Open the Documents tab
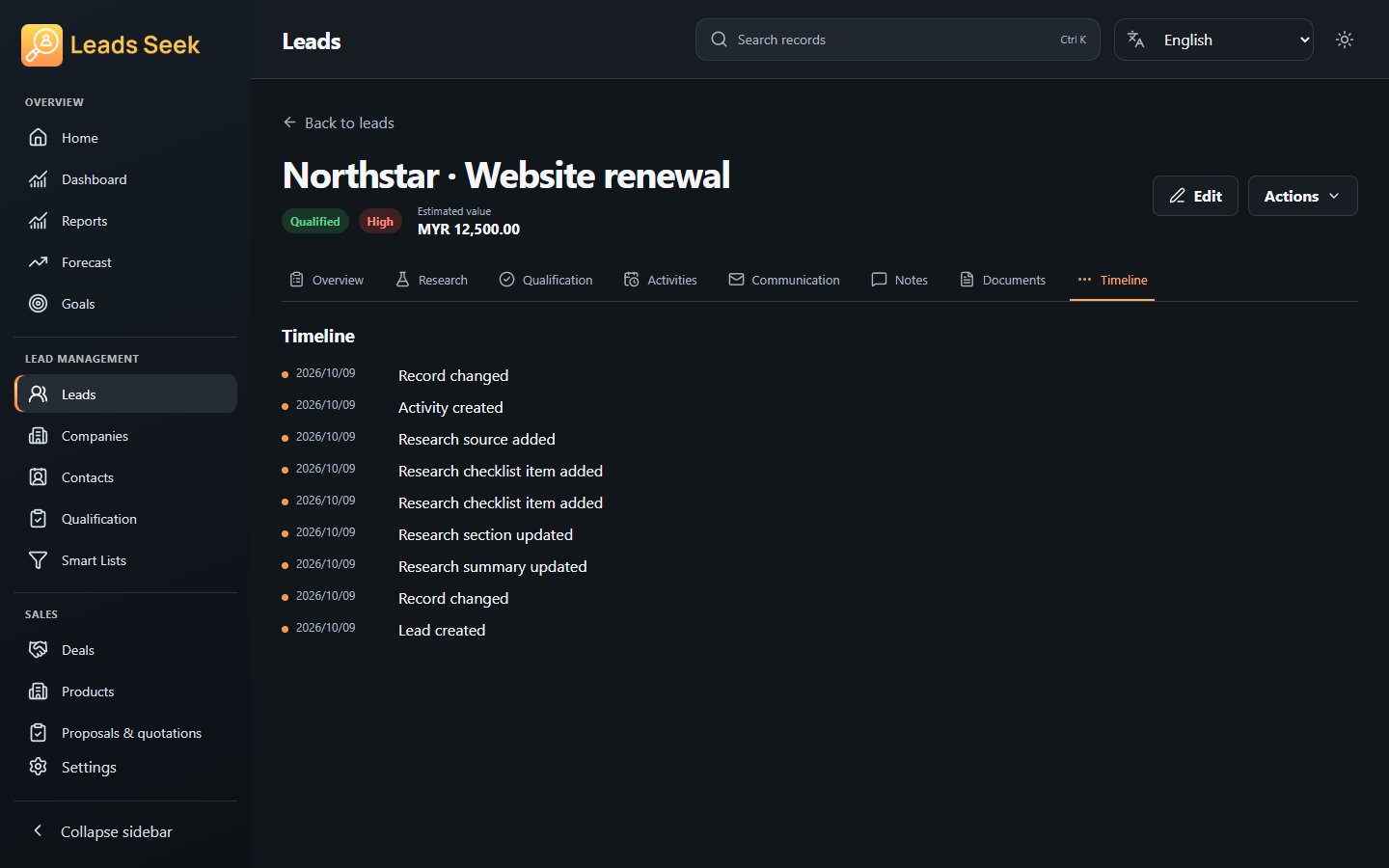This screenshot has height=868, width=1389. pyautogui.click(x=1002, y=280)
